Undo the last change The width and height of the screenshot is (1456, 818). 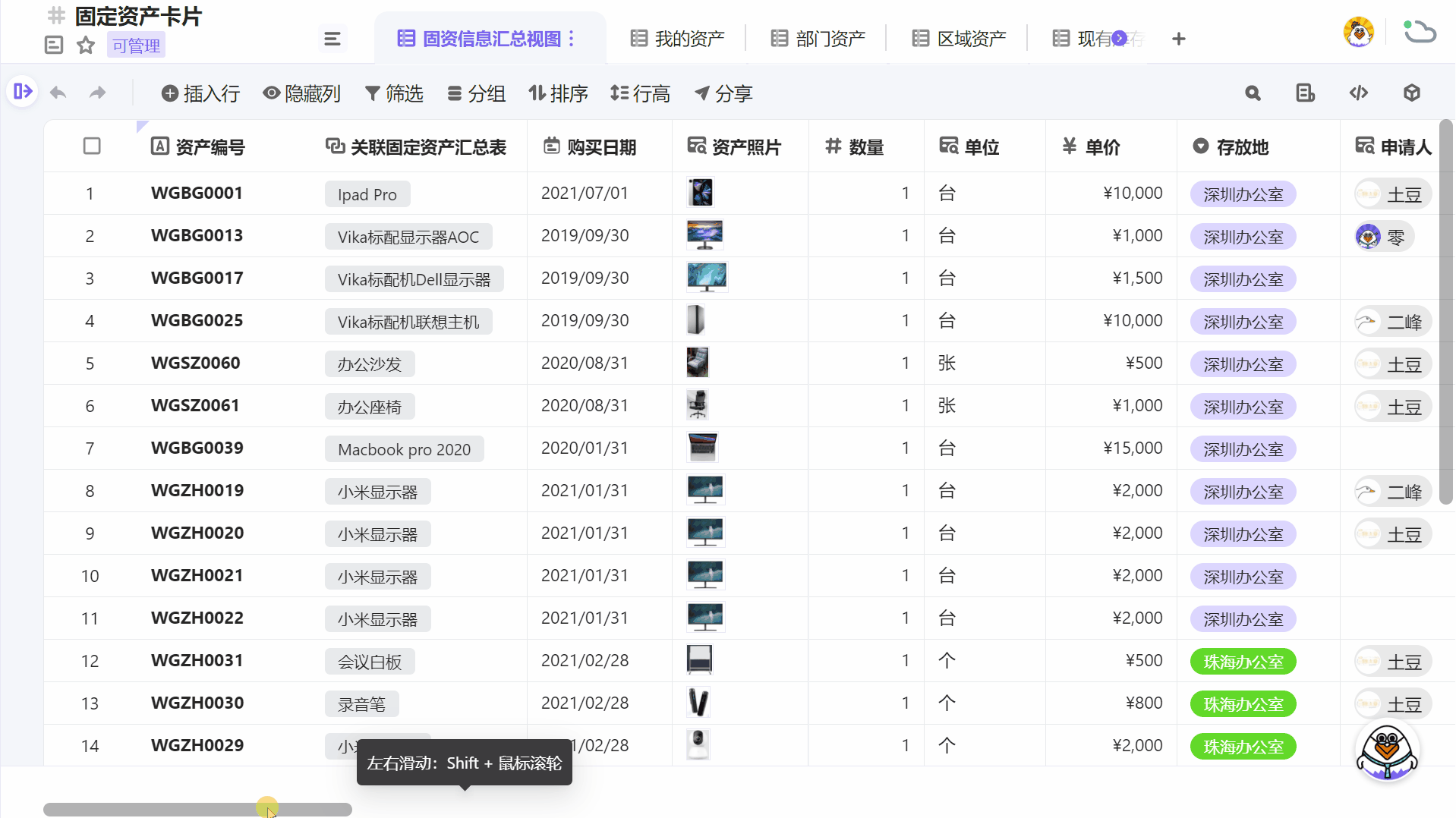[x=58, y=93]
